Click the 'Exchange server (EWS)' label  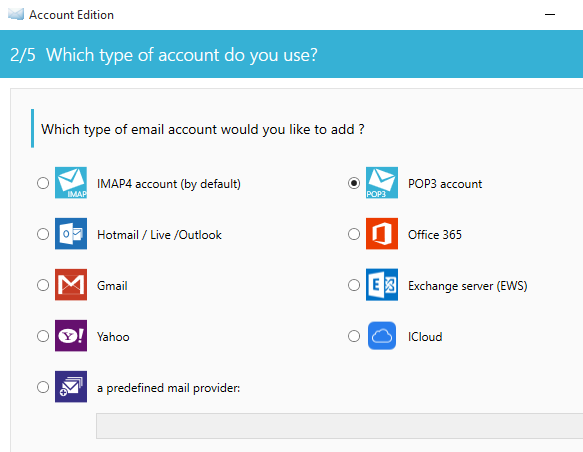468,285
